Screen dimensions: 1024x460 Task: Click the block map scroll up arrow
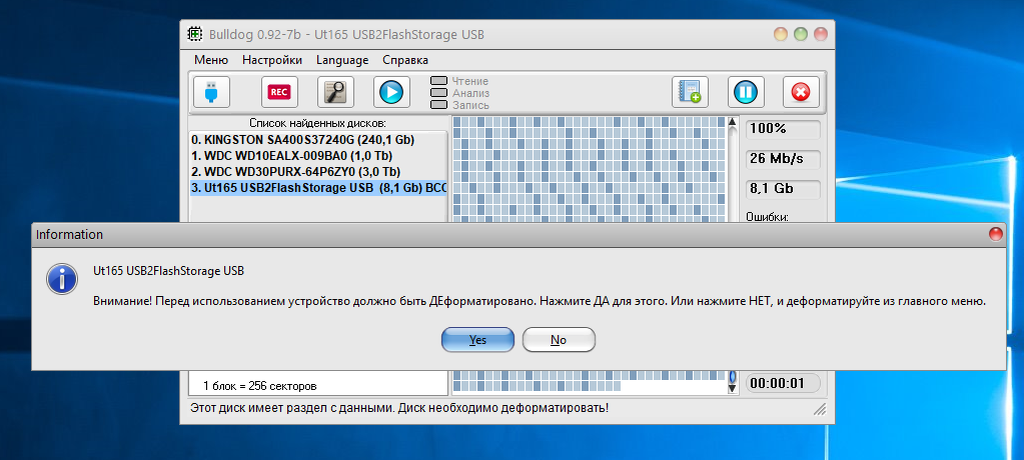[x=732, y=123]
